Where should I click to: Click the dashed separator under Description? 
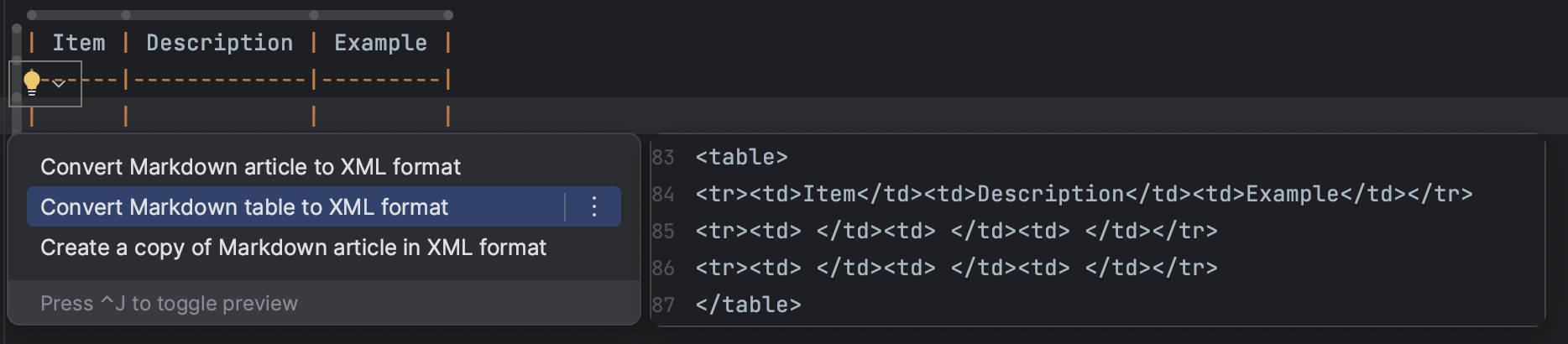219,80
